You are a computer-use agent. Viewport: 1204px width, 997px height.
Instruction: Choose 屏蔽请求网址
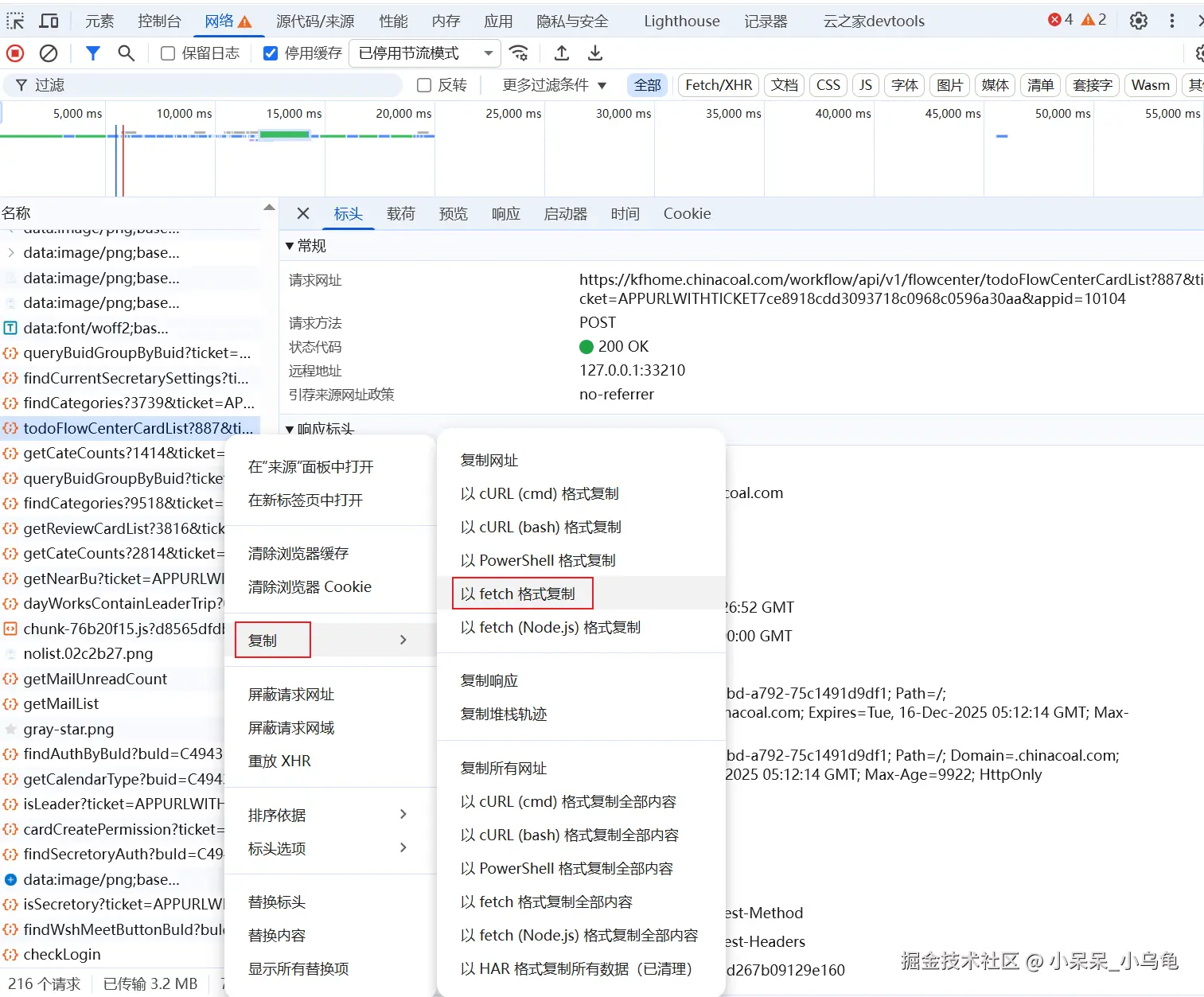pyautogui.click(x=330, y=694)
